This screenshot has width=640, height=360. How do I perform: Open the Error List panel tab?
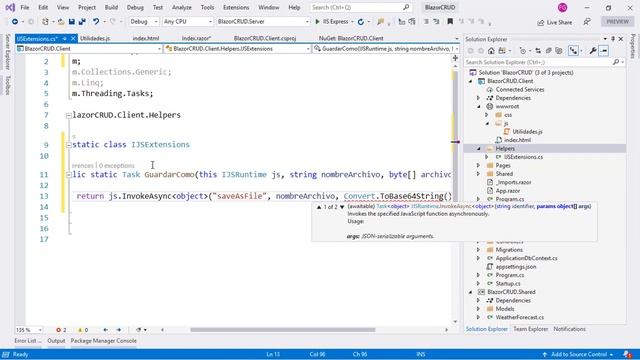pyautogui.click(x=28, y=341)
